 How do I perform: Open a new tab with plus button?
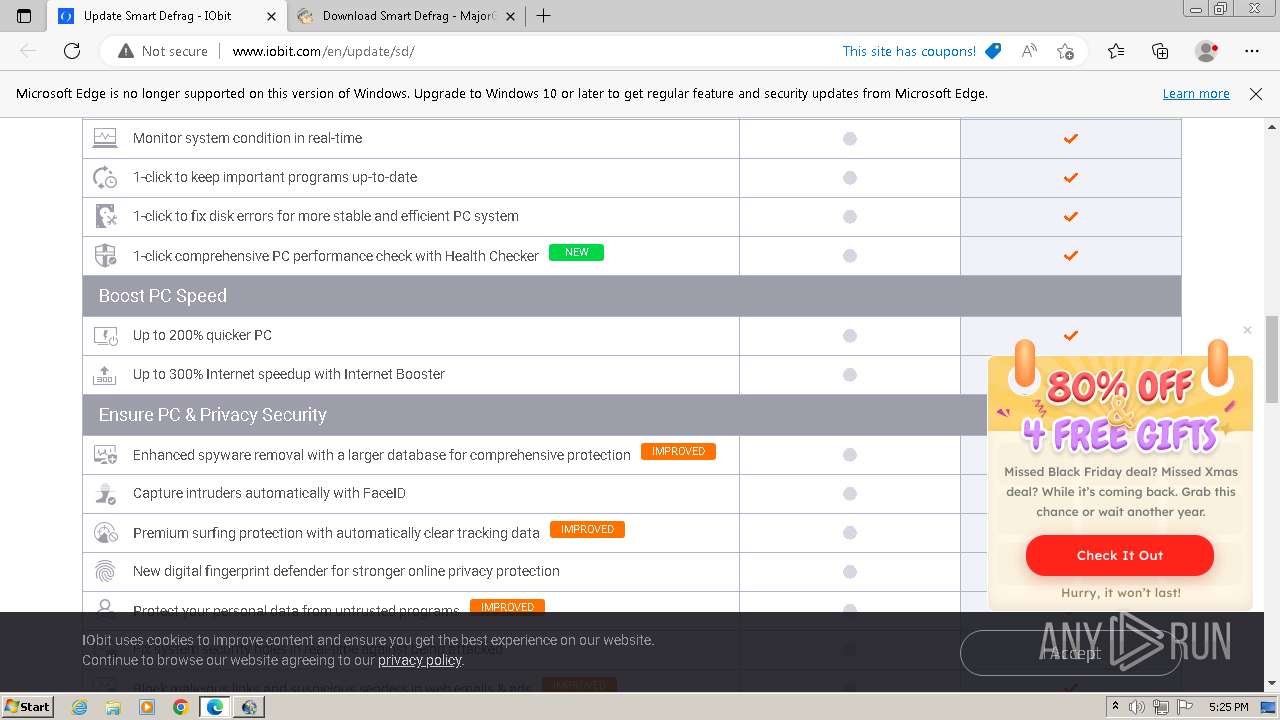click(x=543, y=16)
